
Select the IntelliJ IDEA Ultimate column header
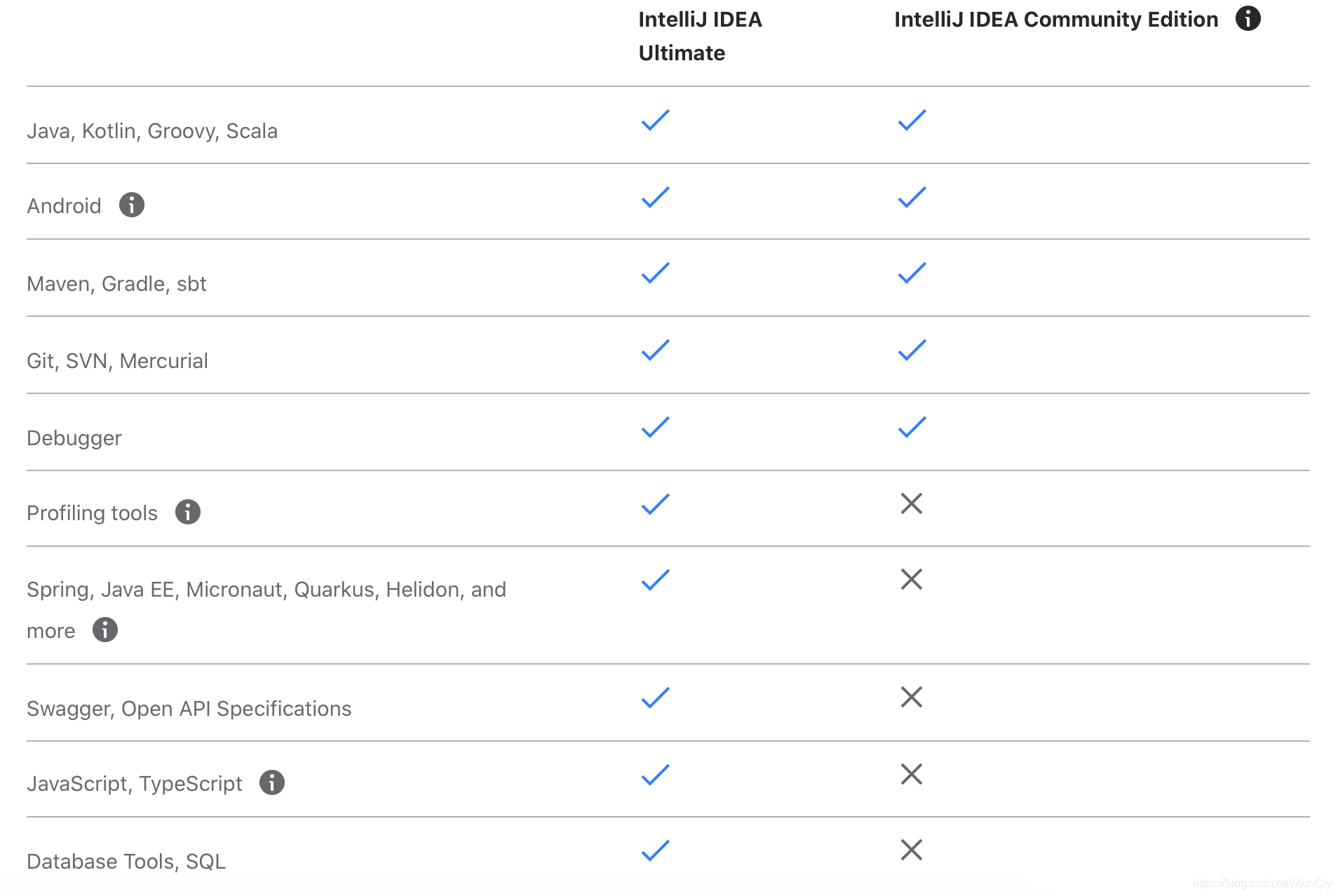tap(699, 36)
